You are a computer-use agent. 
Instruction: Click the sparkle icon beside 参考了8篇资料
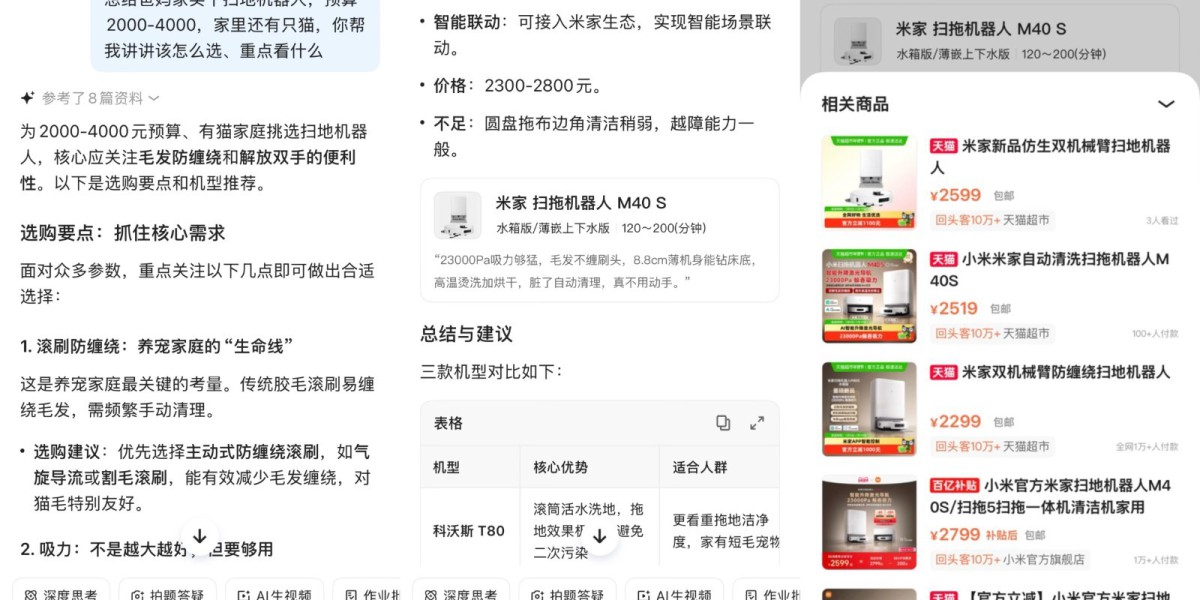[x=28, y=98]
